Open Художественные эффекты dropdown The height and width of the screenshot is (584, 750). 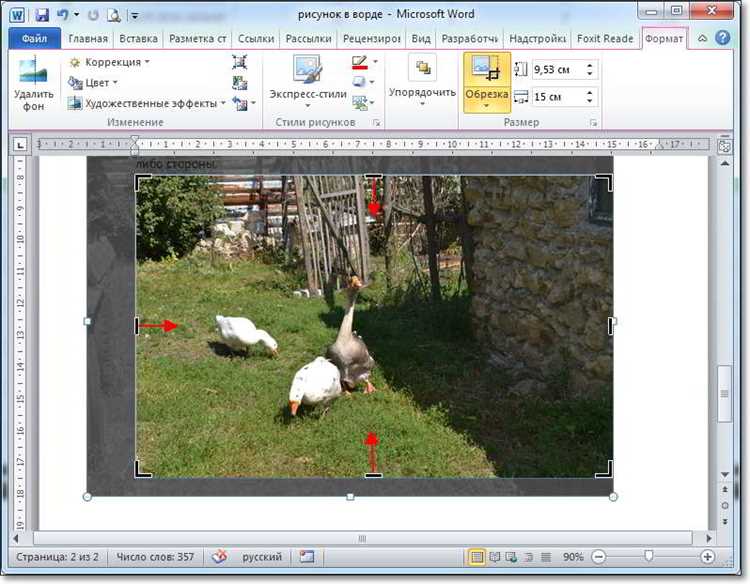(146, 103)
